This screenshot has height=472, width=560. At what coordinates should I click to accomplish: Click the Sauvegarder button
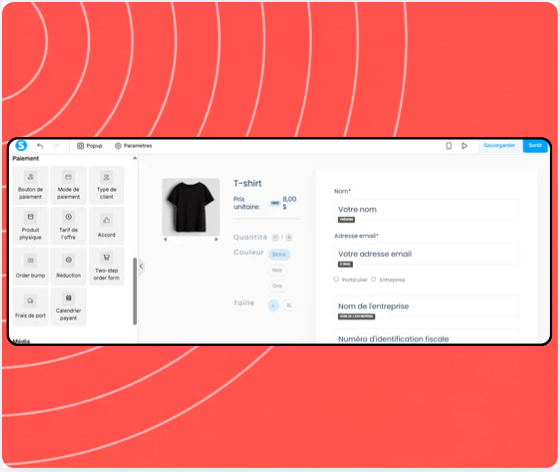(499, 145)
